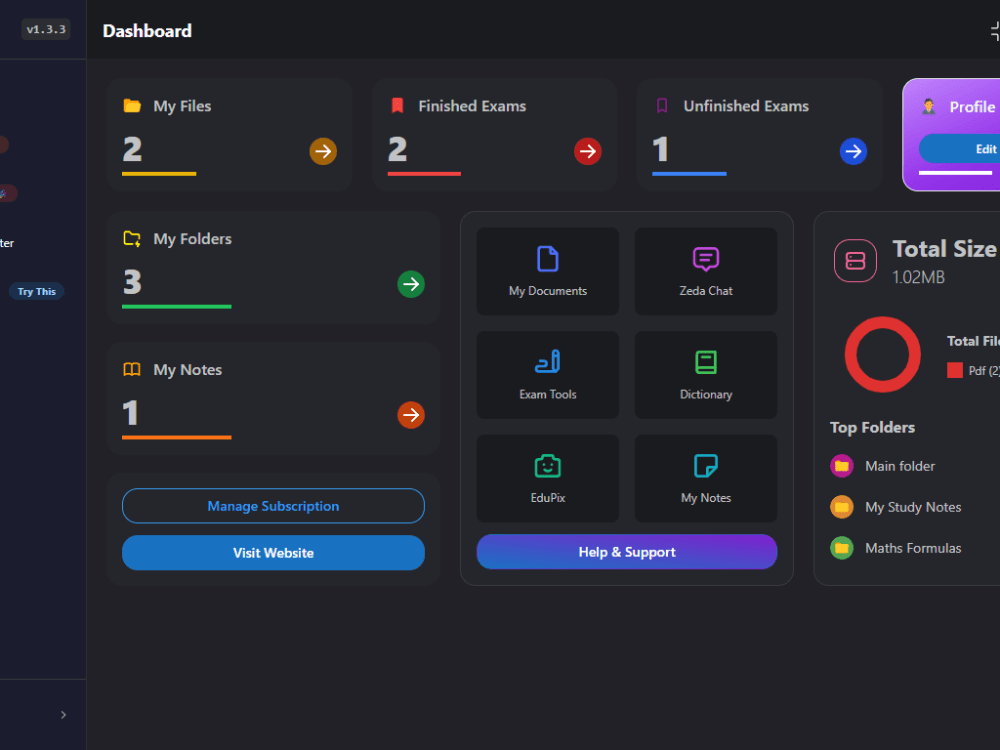Expand the sidebar with the chevron
The image size is (1000, 750).
pos(63,715)
